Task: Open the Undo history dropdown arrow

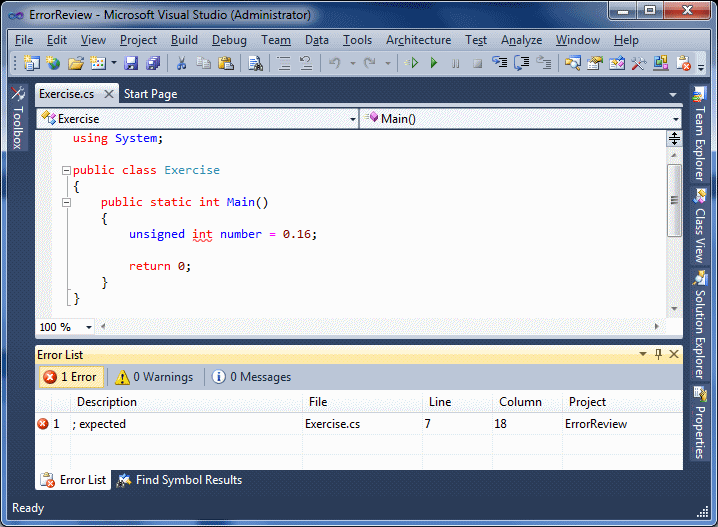Action: point(353,63)
